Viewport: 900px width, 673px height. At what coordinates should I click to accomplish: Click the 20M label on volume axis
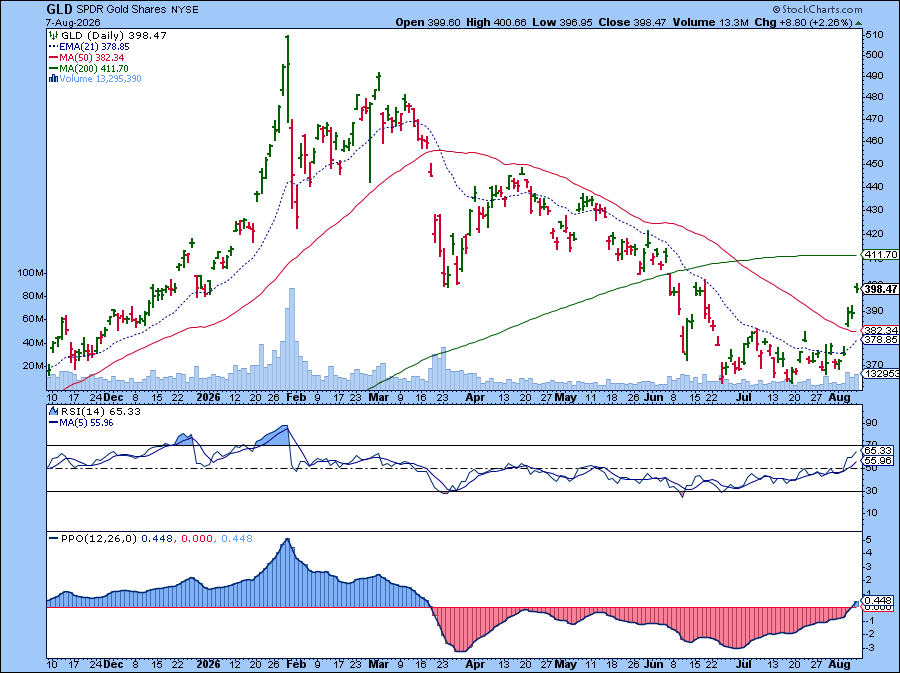coord(33,365)
